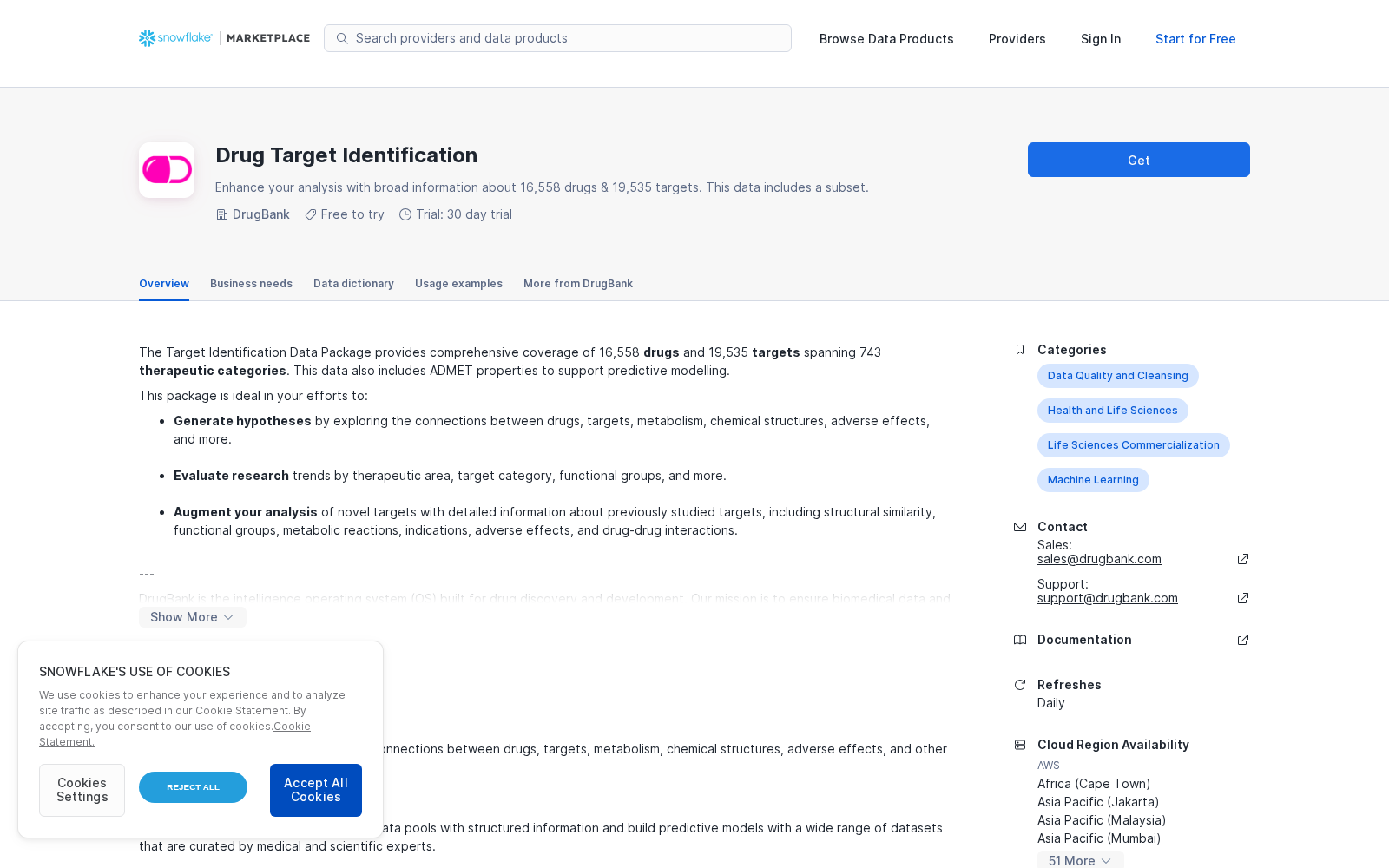Screen dimensions: 1389x868
Task: Click Asia Pacific (Malaysia) region text
Action: [x=1102, y=820]
